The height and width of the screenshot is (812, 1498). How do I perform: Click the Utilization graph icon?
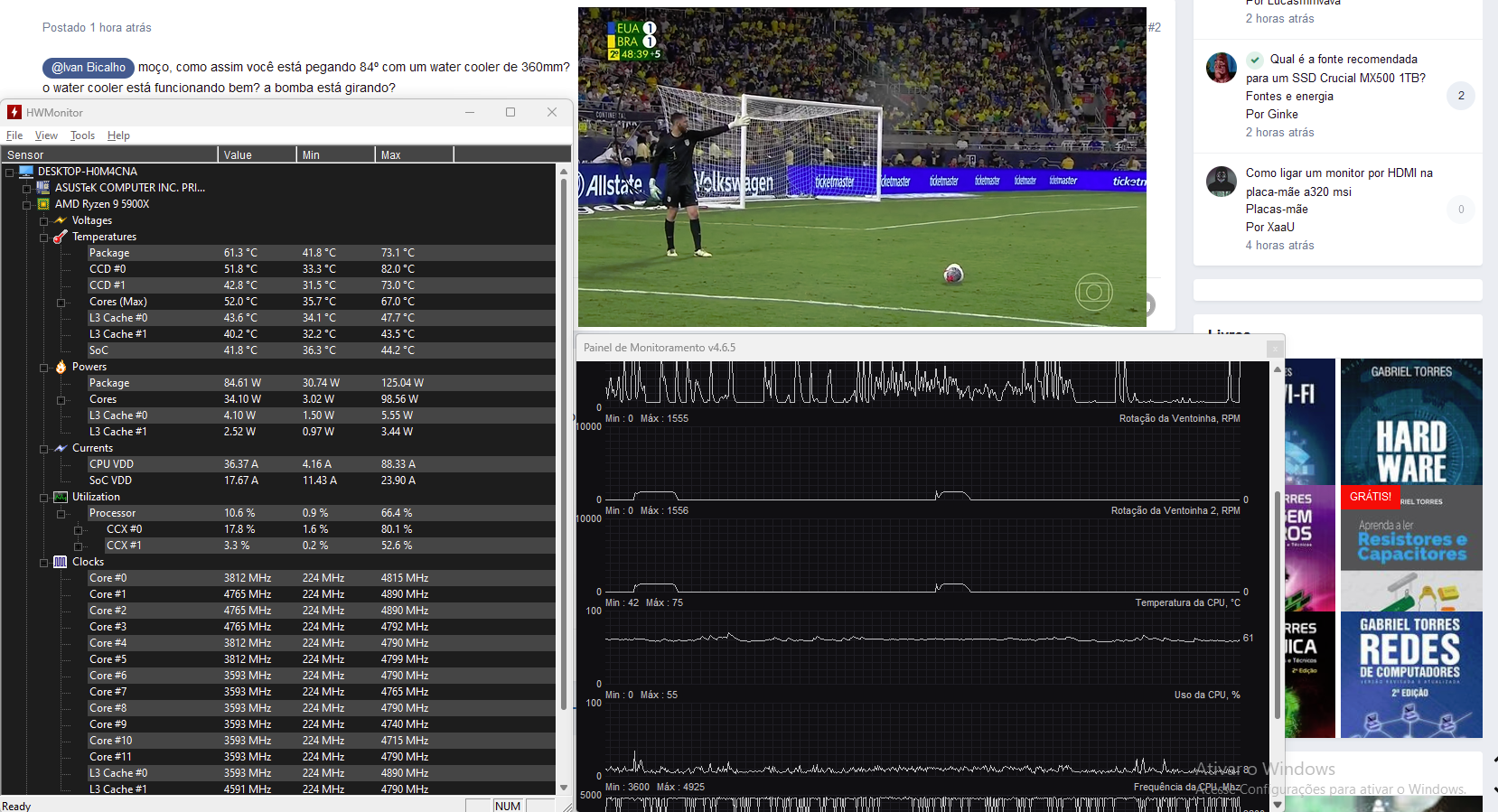coord(61,496)
